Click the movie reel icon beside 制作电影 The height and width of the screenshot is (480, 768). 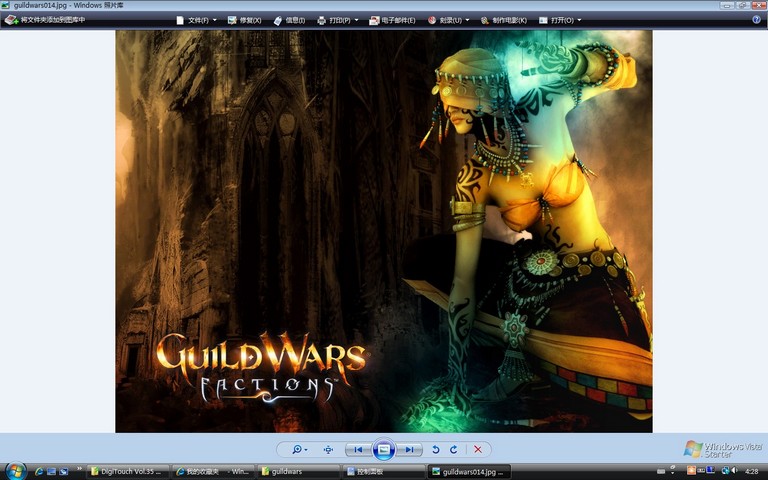point(484,20)
